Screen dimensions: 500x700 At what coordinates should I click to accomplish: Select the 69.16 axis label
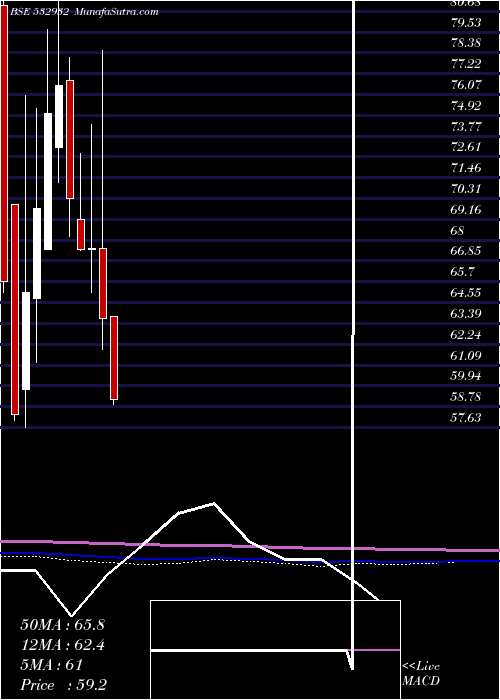(467, 210)
